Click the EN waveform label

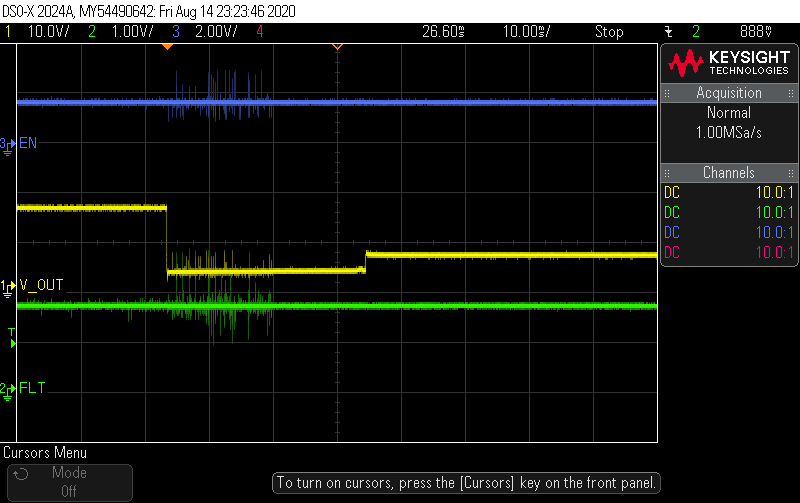pos(28,143)
